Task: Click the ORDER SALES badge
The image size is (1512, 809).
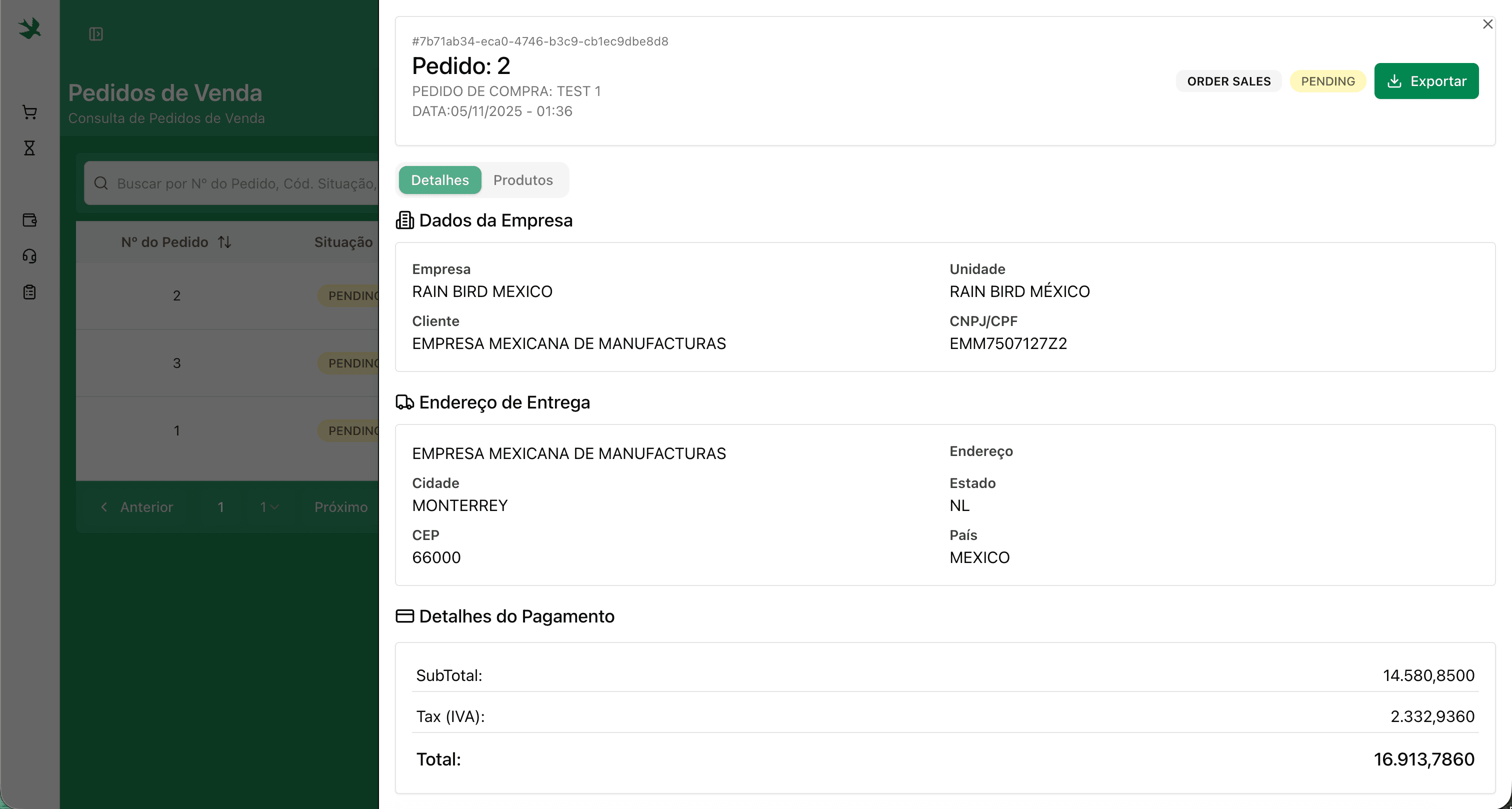Action: pos(1228,81)
